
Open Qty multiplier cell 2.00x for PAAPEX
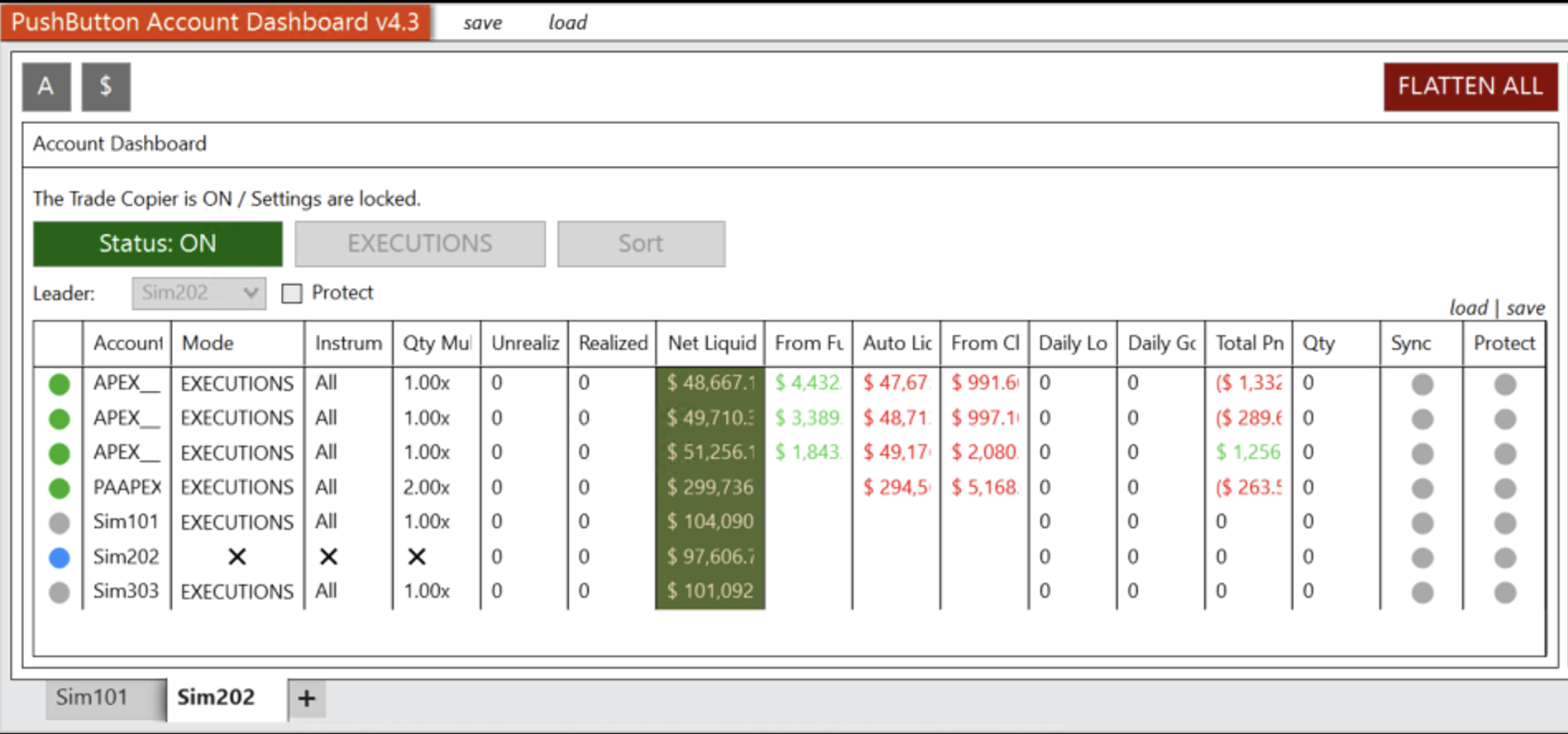(427, 488)
